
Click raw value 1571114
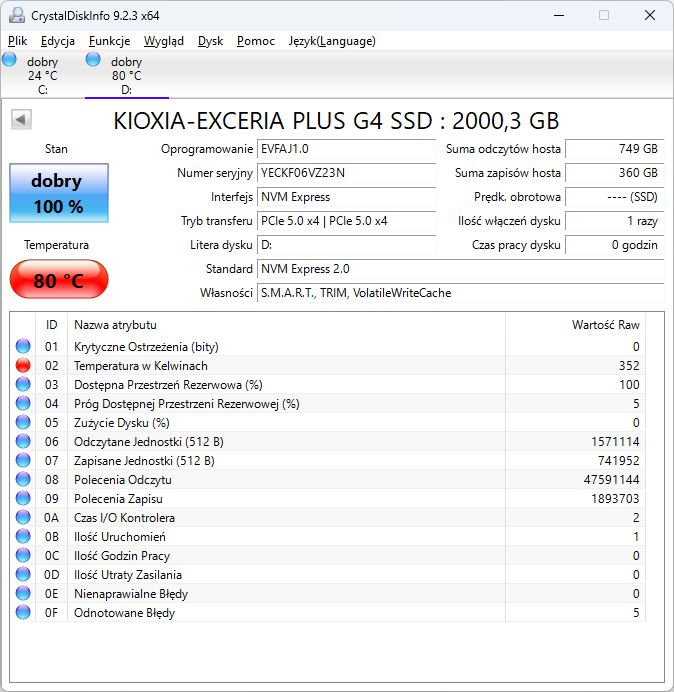coord(615,442)
